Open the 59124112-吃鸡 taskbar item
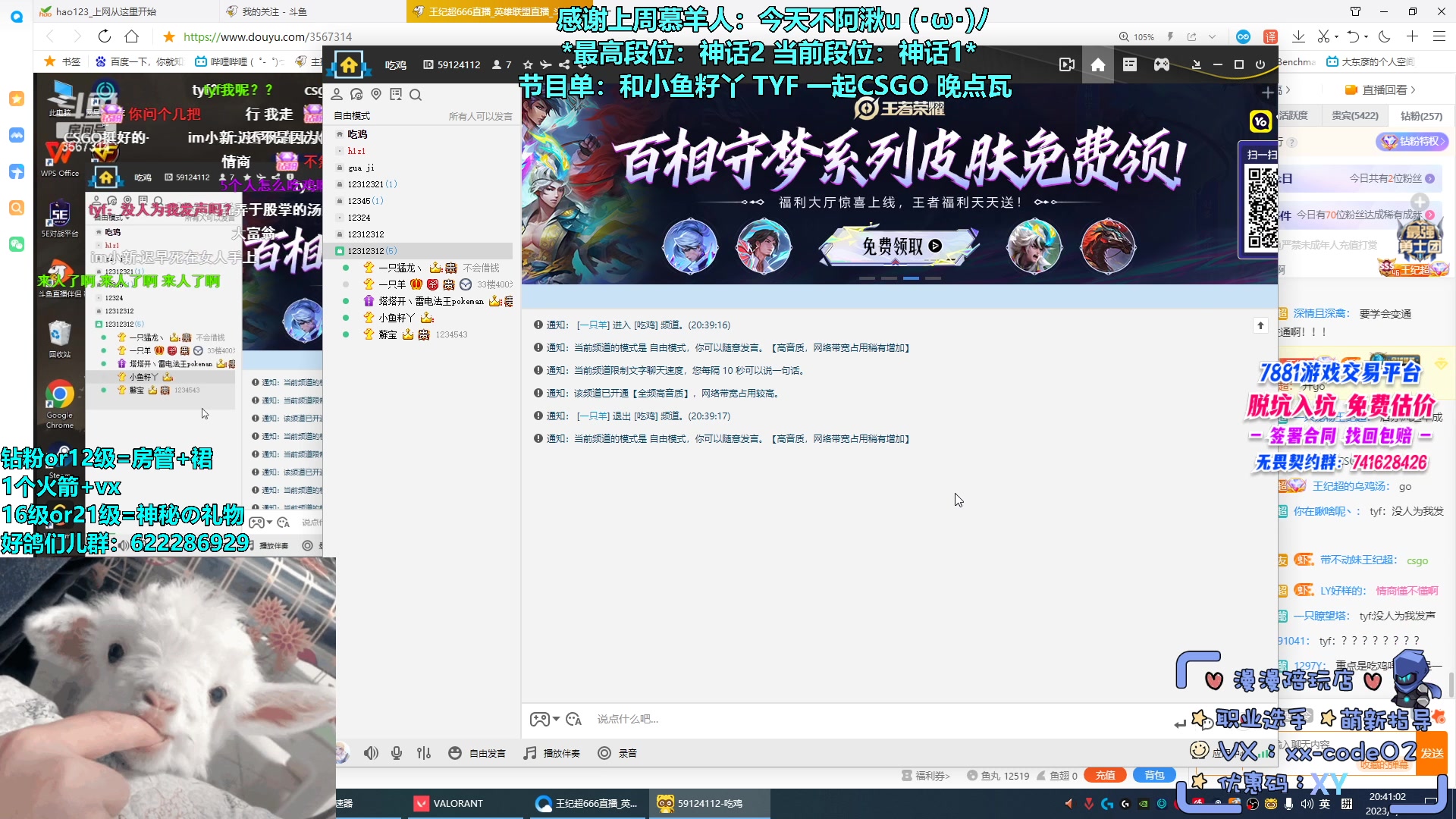Image resolution: width=1456 pixels, height=819 pixels. (x=709, y=803)
